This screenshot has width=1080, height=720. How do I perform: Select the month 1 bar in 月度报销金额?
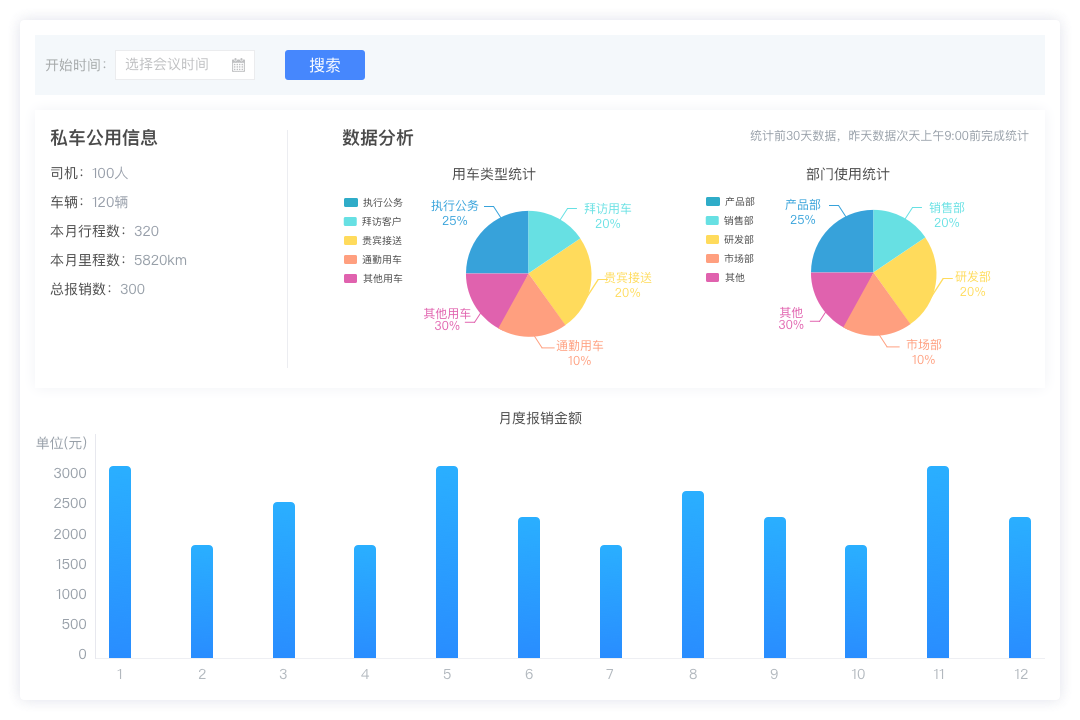pyautogui.click(x=120, y=562)
